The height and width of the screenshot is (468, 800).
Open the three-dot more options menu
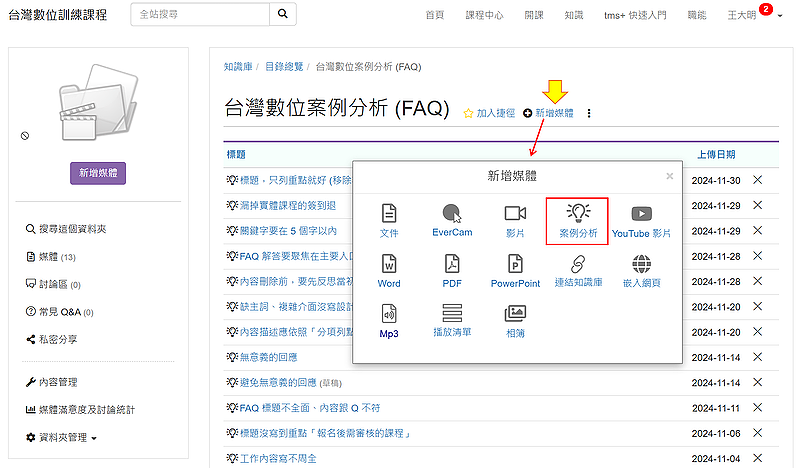589,114
